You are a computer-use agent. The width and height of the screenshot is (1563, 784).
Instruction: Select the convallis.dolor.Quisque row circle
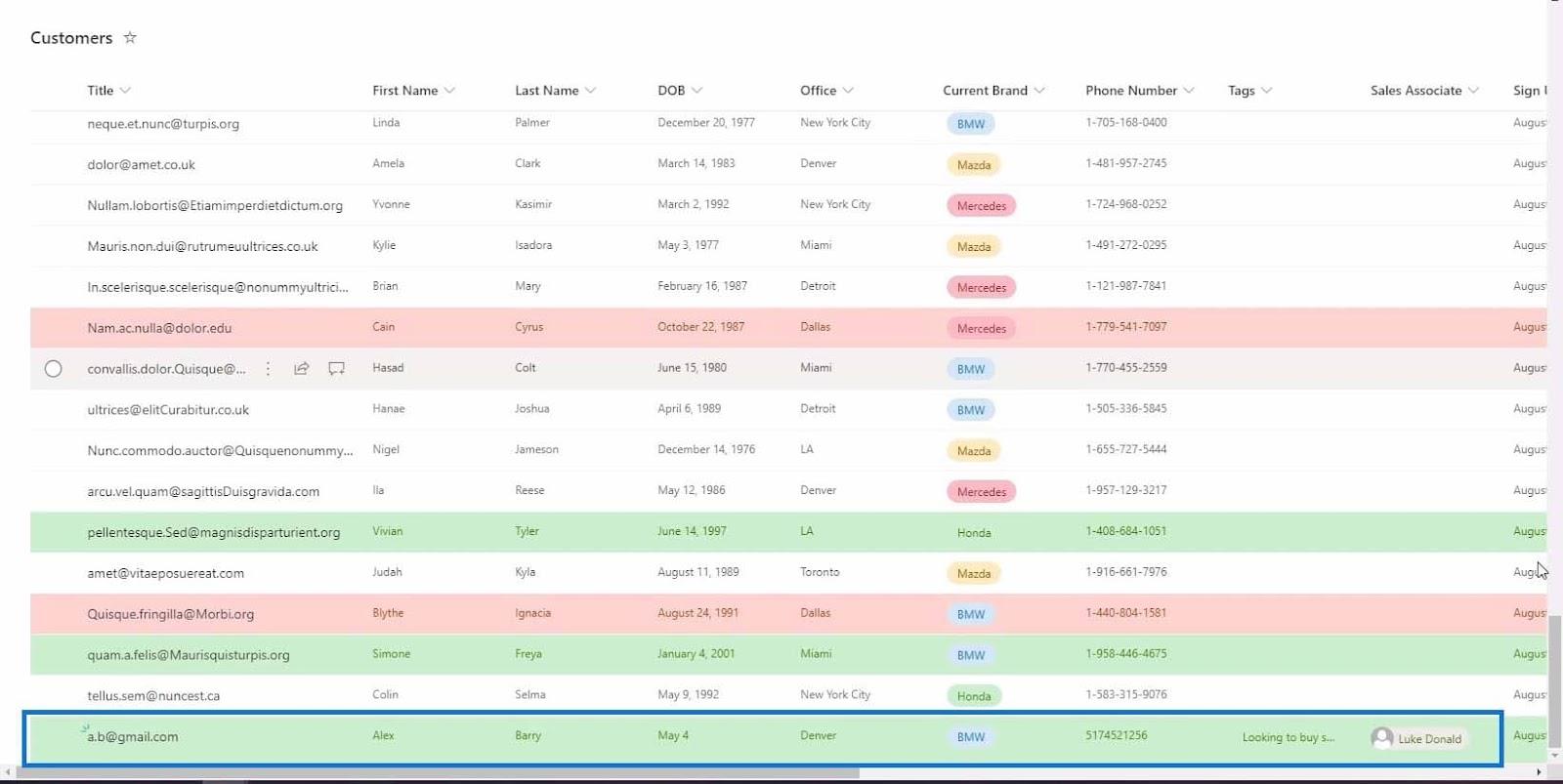click(53, 368)
